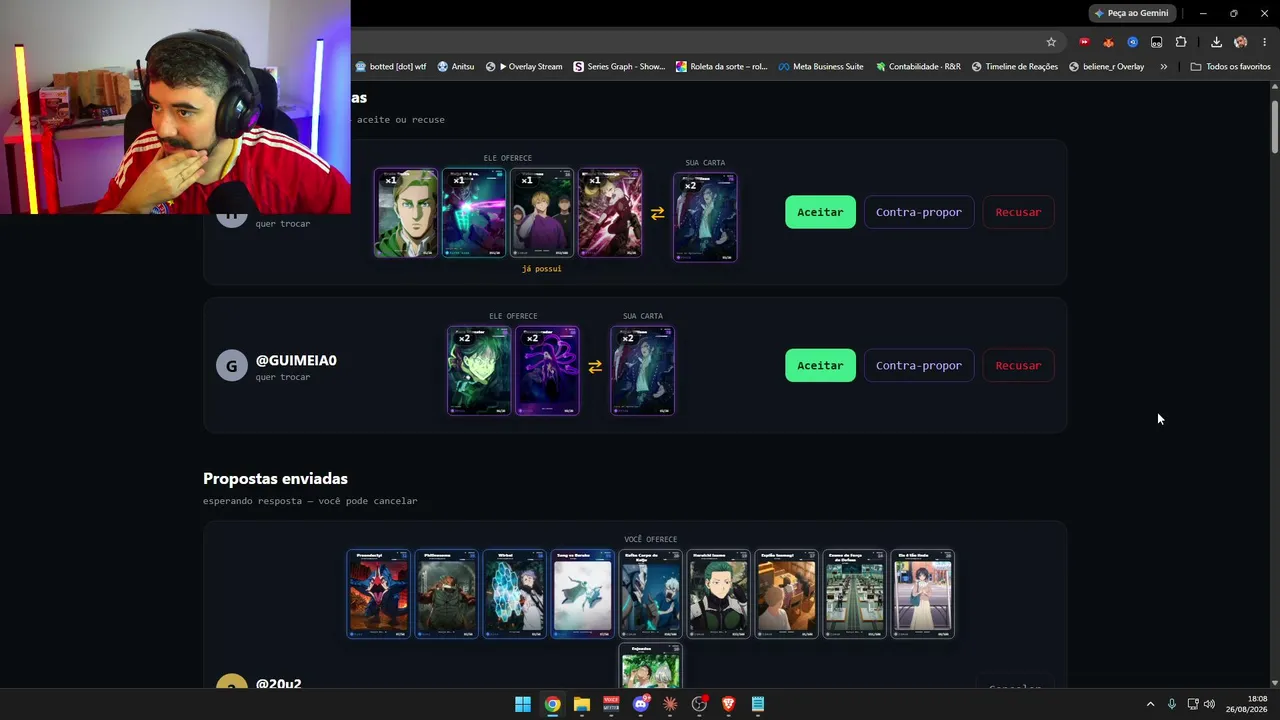Image resolution: width=1280 pixels, height=720 pixels.
Task: Click the page vertical scrollbar thumb
Action: (x=1275, y=128)
